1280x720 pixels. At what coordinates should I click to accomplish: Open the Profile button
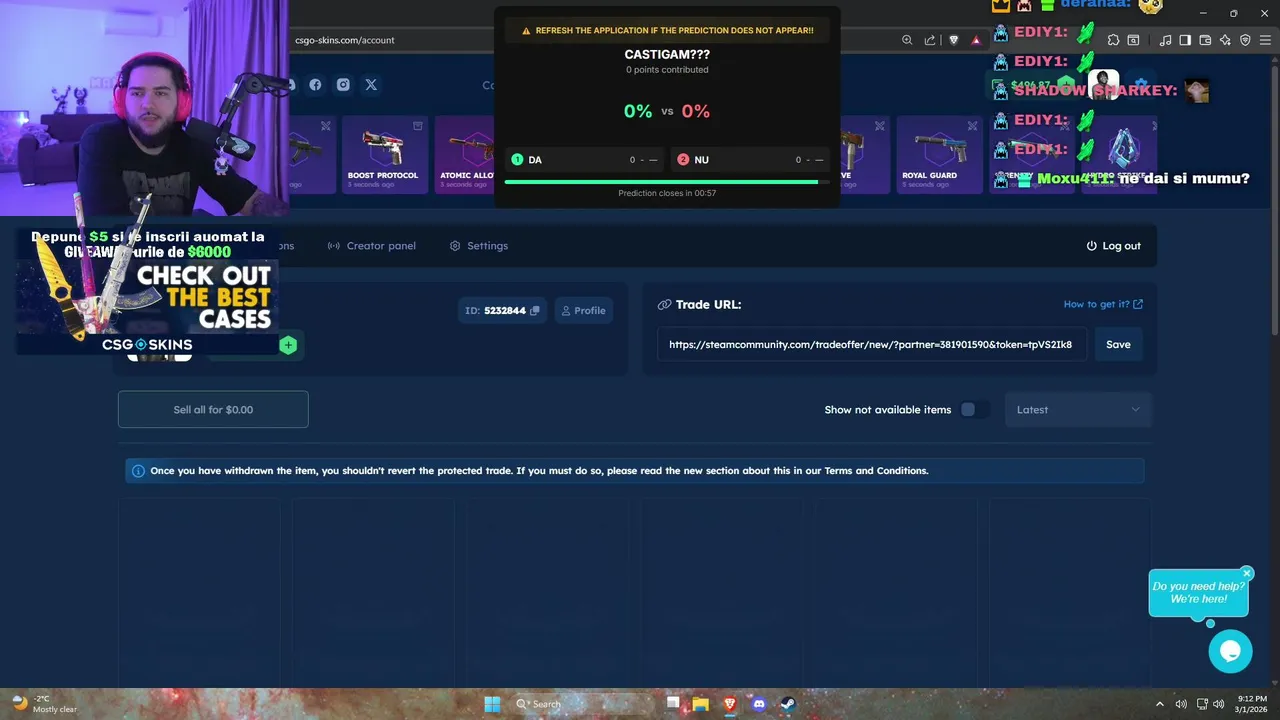point(583,311)
